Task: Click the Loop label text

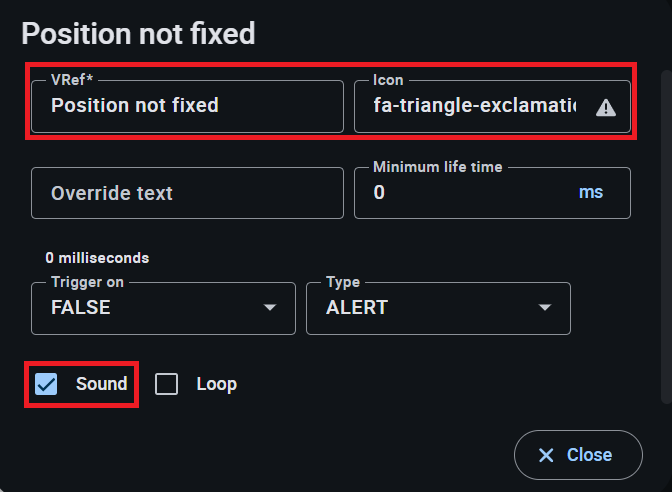Action: coord(216,384)
